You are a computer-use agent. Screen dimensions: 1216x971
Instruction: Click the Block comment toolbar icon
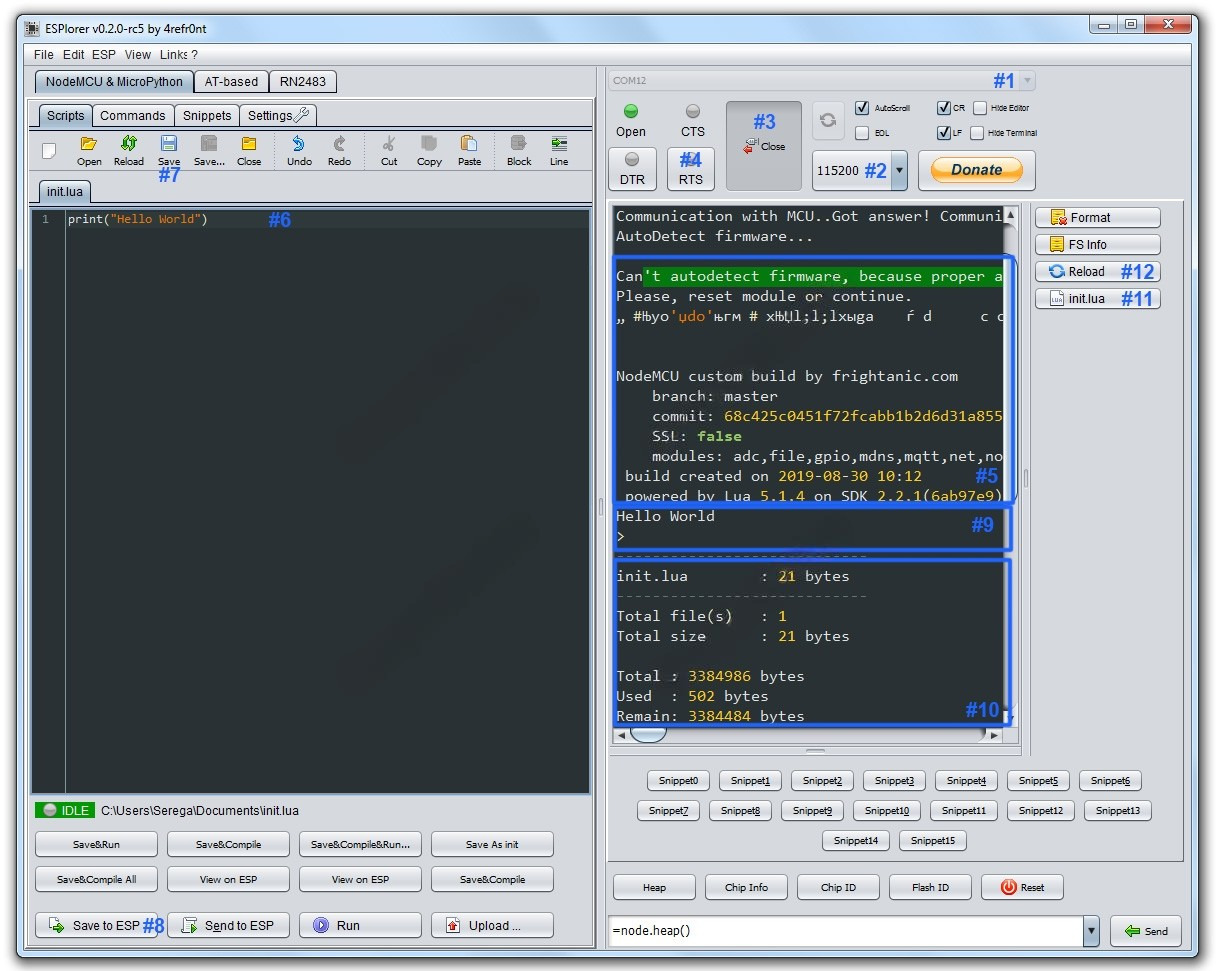point(519,145)
